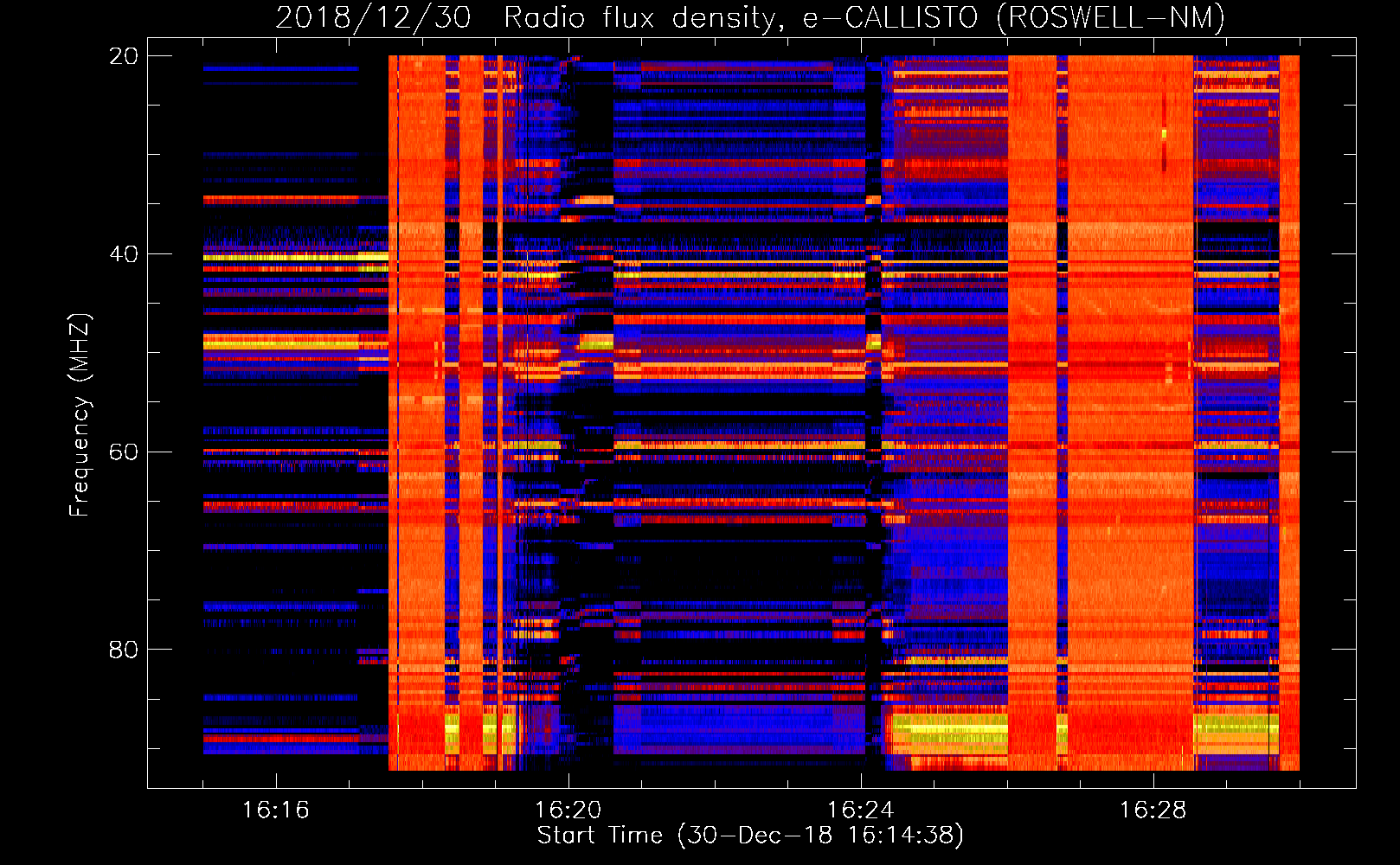The height and width of the screenshot is (865, 1400).
Task: Select the '16:20' time axis label
Action: pyautogui.click(x=568, y=811)
